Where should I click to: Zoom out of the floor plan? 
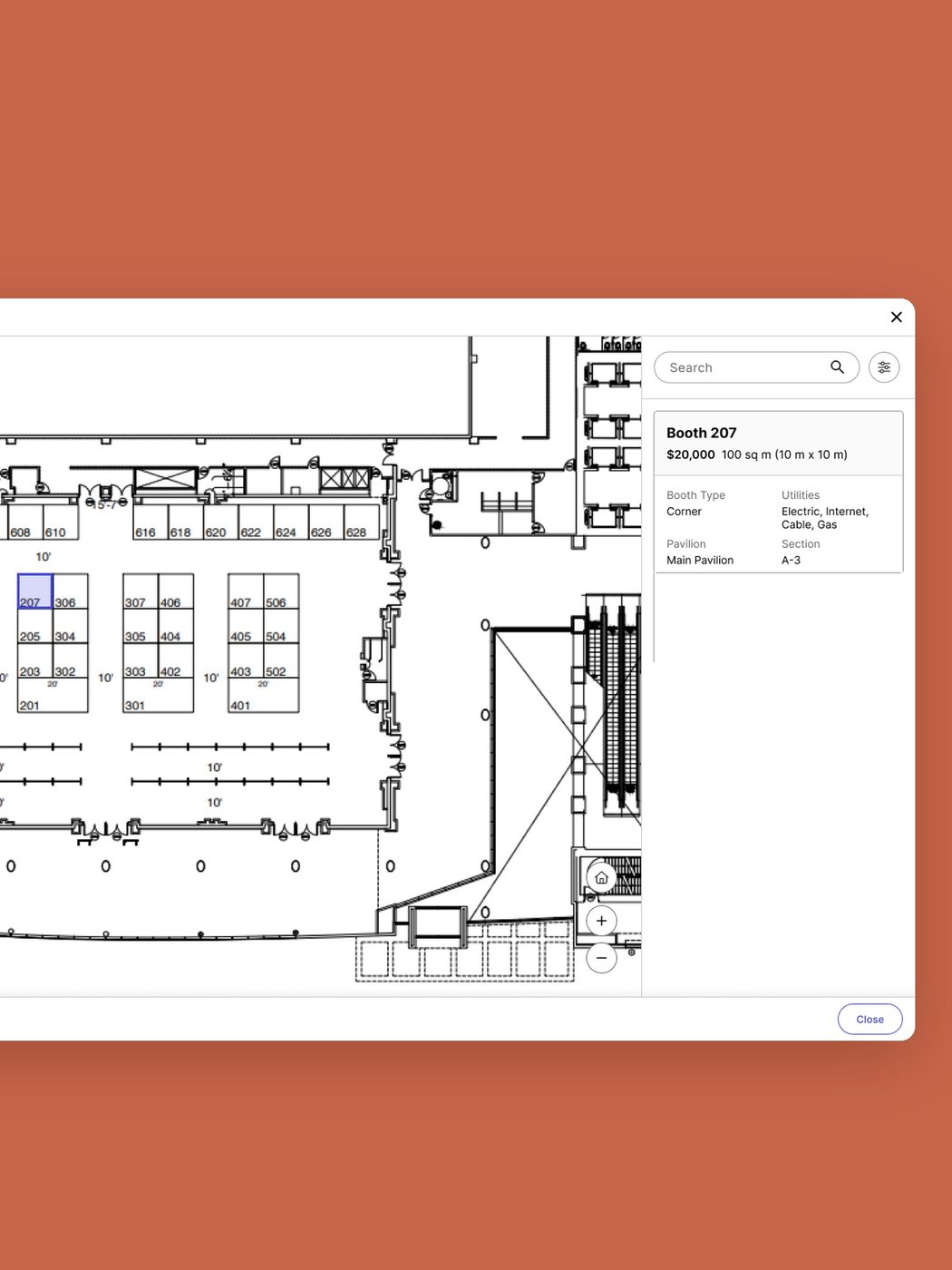click(601, 958)
